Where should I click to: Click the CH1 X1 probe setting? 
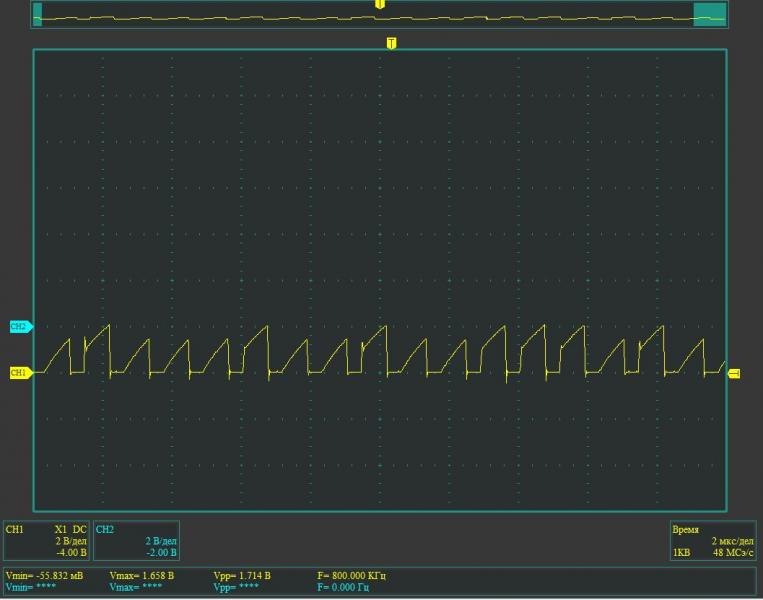(61, 529)
